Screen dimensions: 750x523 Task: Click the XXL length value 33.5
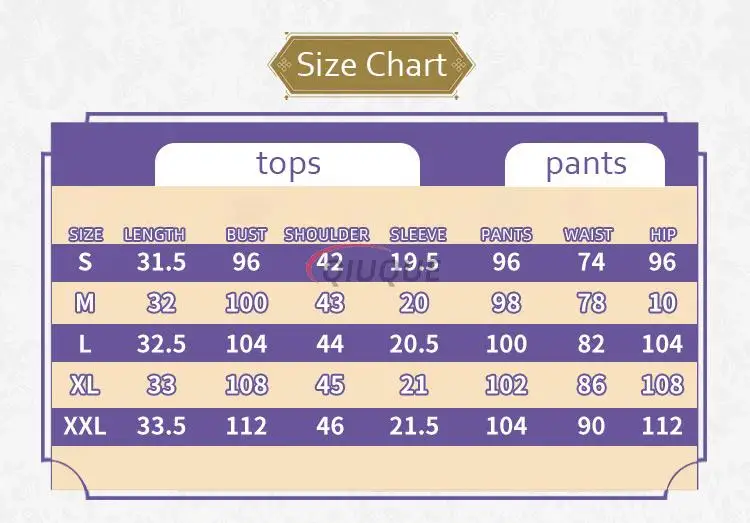point(161,426)
